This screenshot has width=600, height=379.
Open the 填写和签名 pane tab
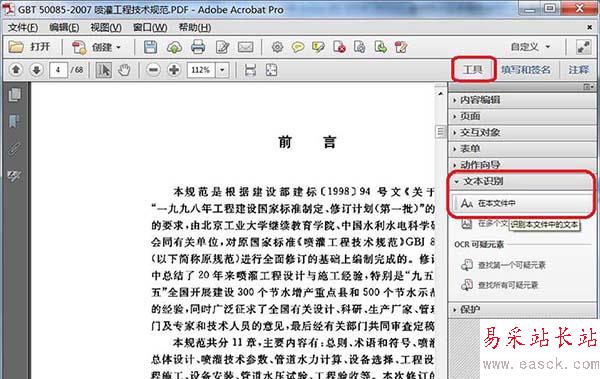[526, 70]
